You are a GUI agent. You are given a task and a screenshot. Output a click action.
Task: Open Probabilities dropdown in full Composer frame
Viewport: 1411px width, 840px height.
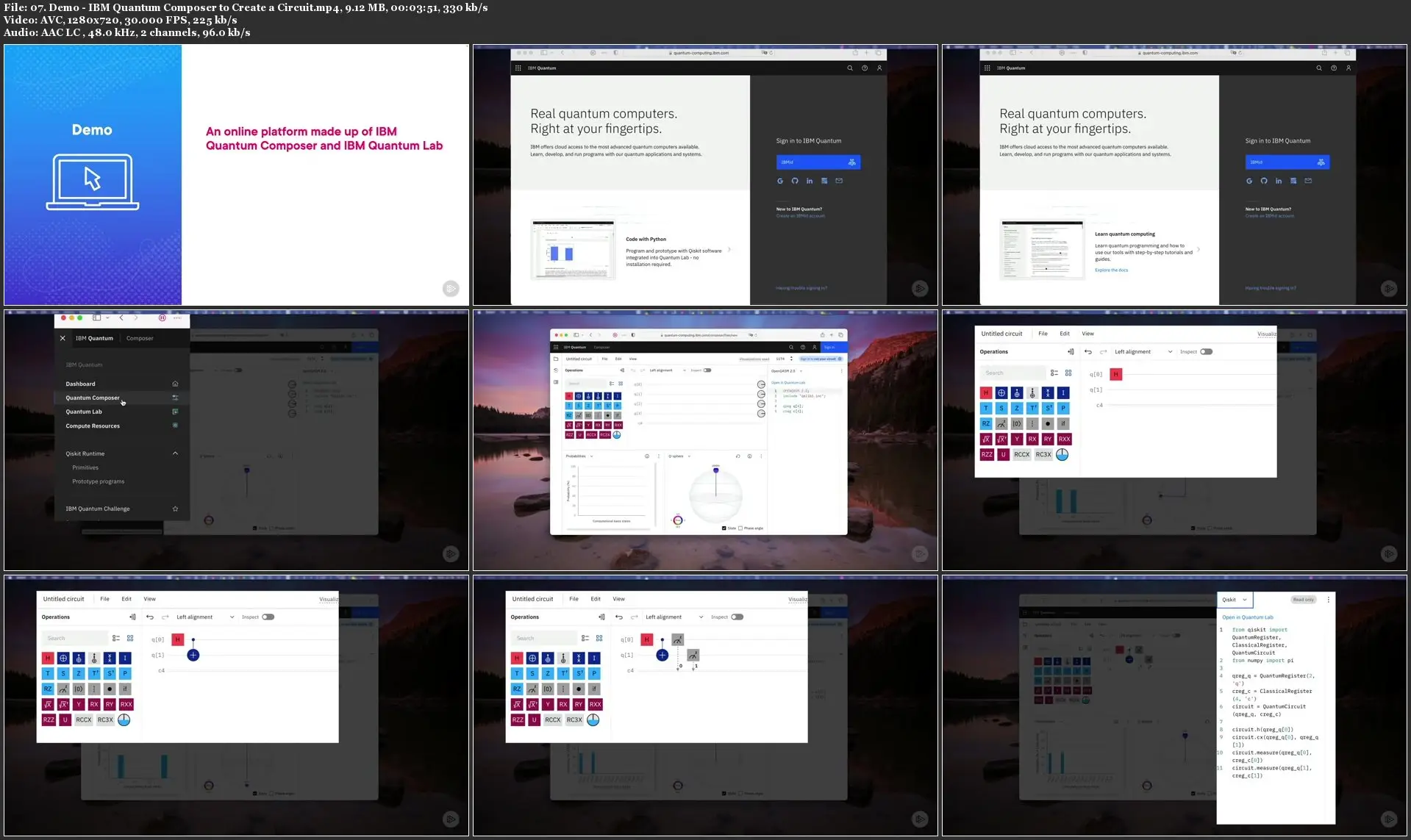[579, 456]
